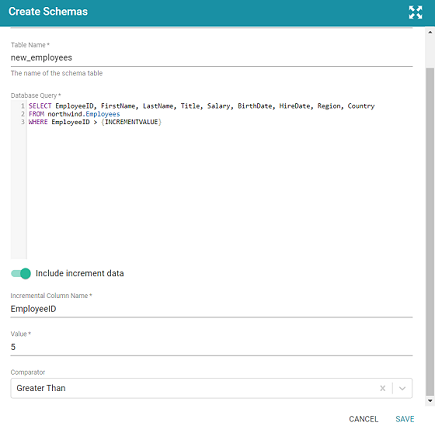Expand dialog with fullscreen arrows icon
435x426 pixels.
[415, 12]
